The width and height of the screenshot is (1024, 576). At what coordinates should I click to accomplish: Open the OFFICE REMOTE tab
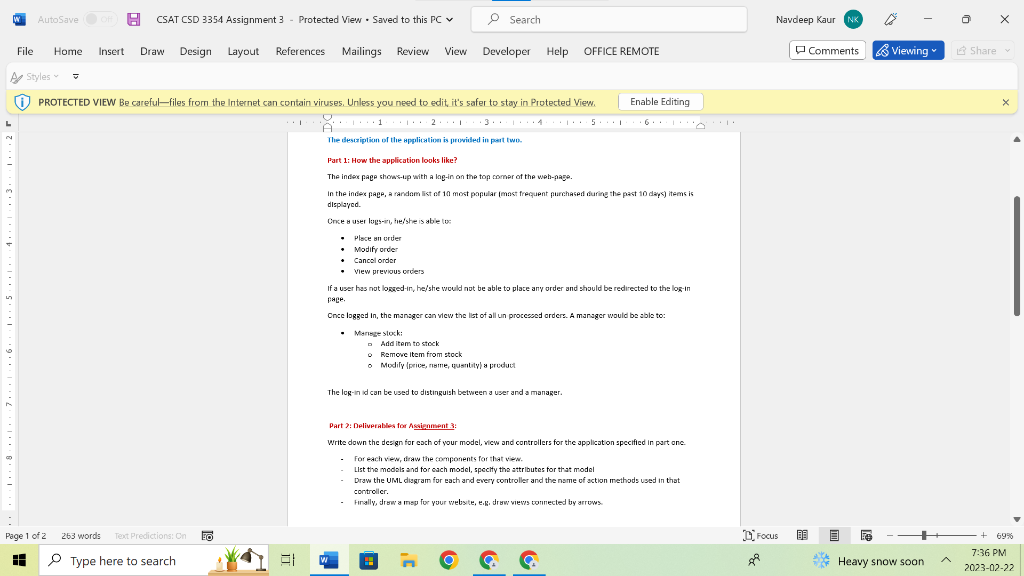click(x=621, y=51)
